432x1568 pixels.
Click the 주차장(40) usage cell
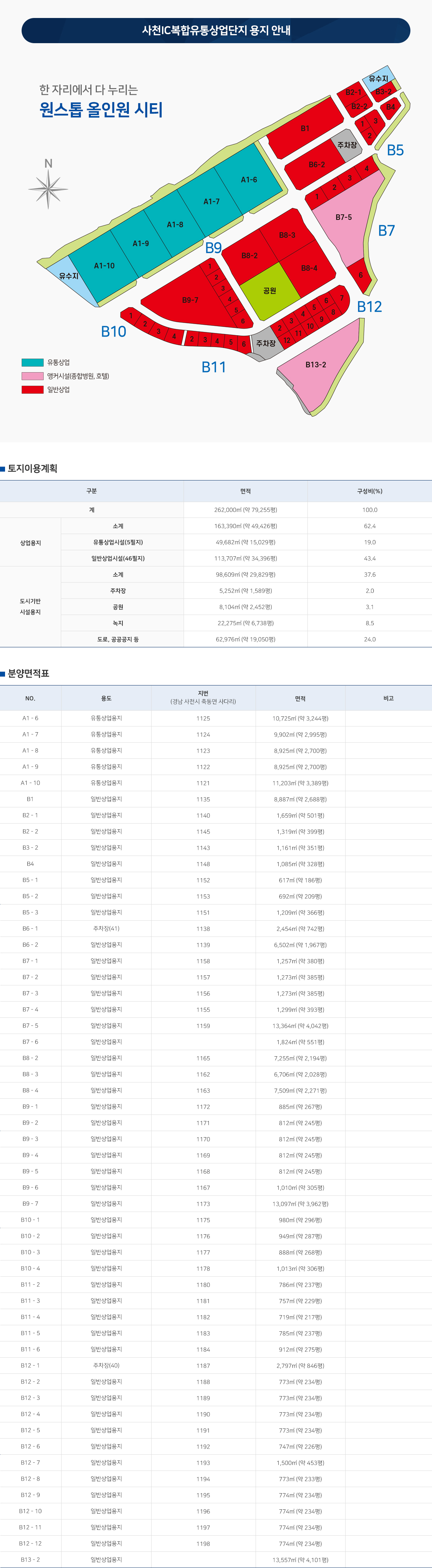click(106, 1365)
